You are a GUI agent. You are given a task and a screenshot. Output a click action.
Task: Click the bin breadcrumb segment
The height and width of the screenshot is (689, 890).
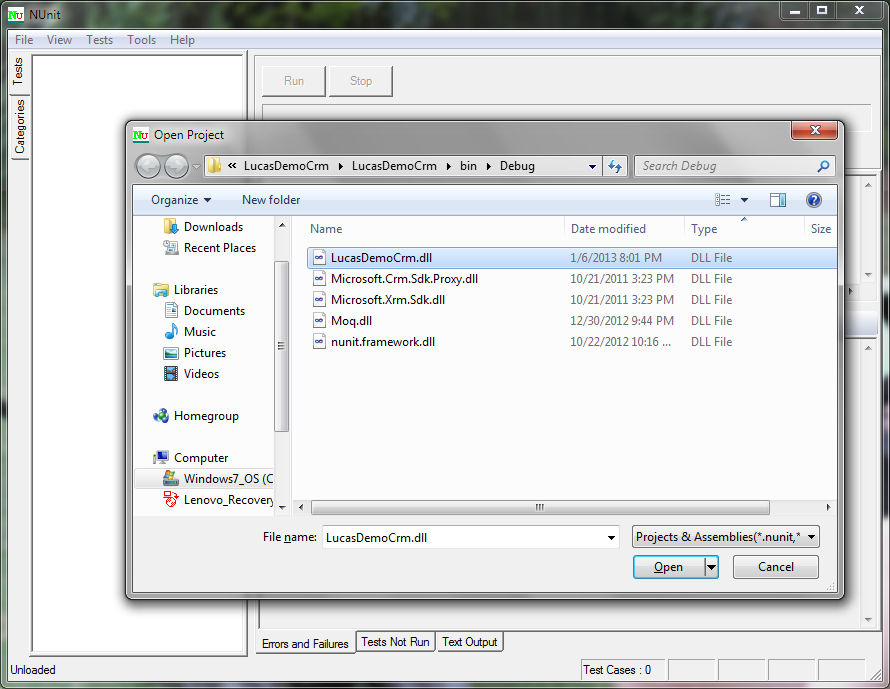pyautogui.click(x=468, y=166)
